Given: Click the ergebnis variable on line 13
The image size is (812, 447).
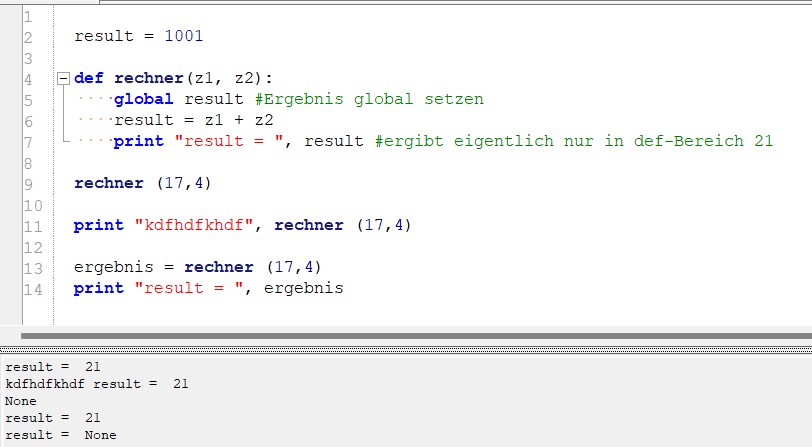Looking at the screenshot, I should (114, 267).
